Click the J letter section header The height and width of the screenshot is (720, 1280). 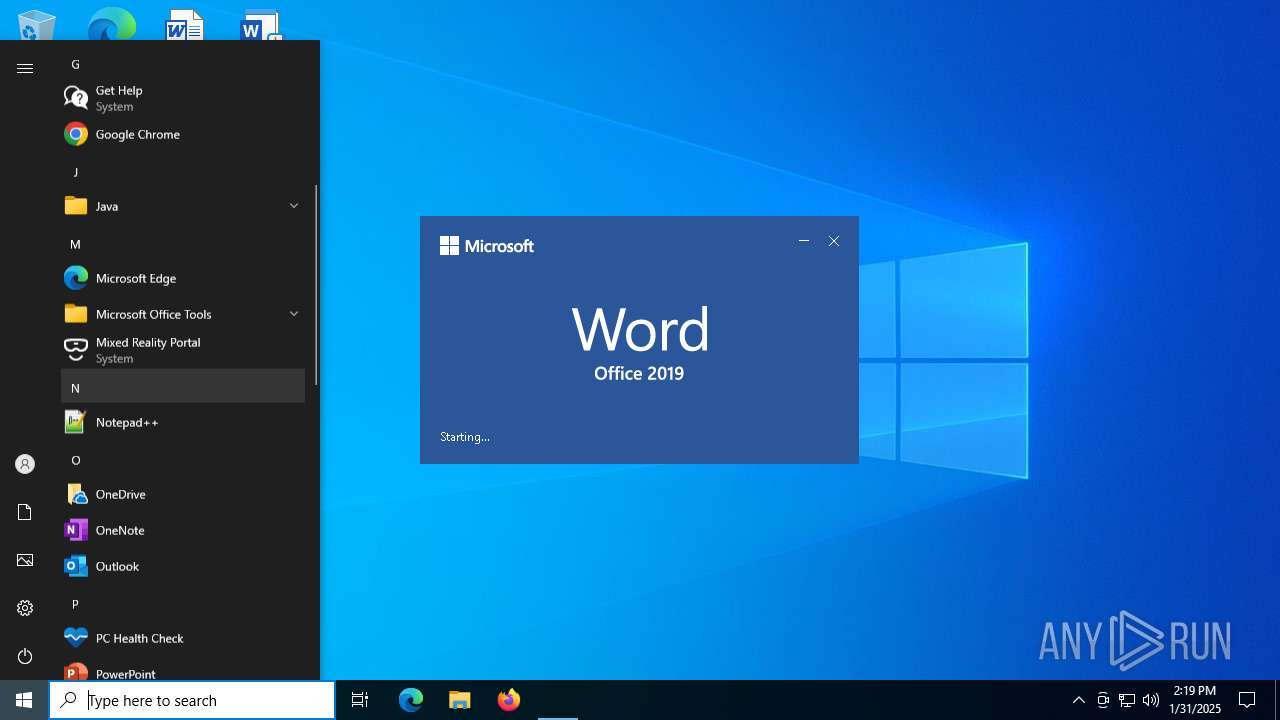click(183, 172)
